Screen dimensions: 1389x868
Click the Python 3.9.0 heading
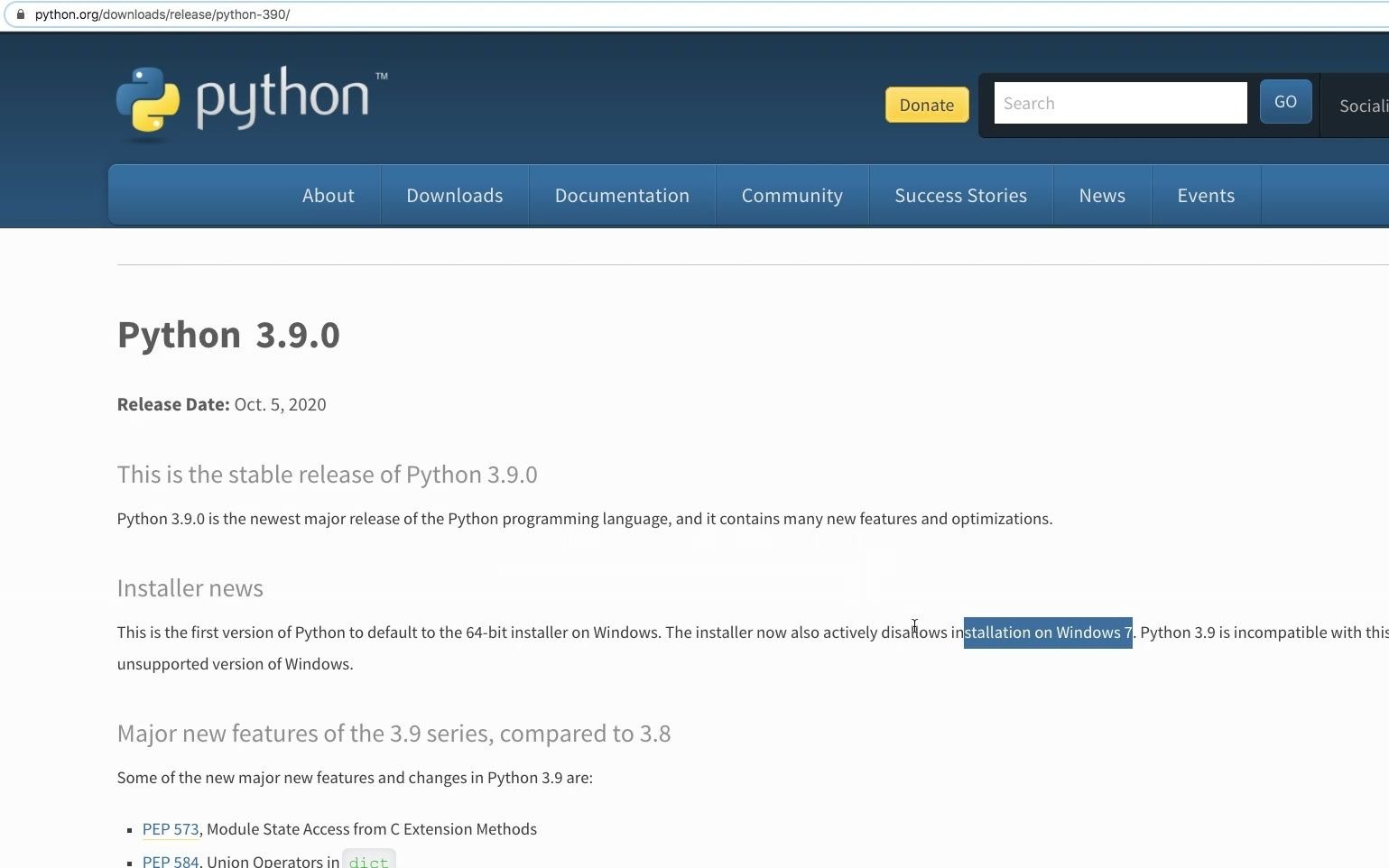pos(228,335)
